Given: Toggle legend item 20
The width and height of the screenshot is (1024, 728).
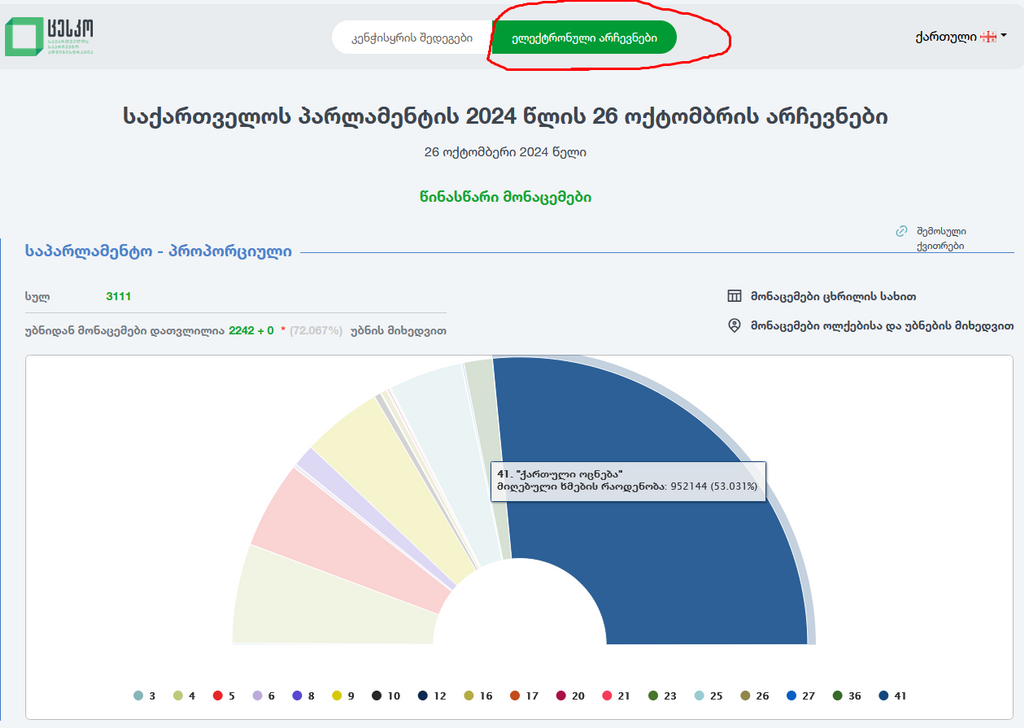Looking at the screenshot, I should [570, 695].
